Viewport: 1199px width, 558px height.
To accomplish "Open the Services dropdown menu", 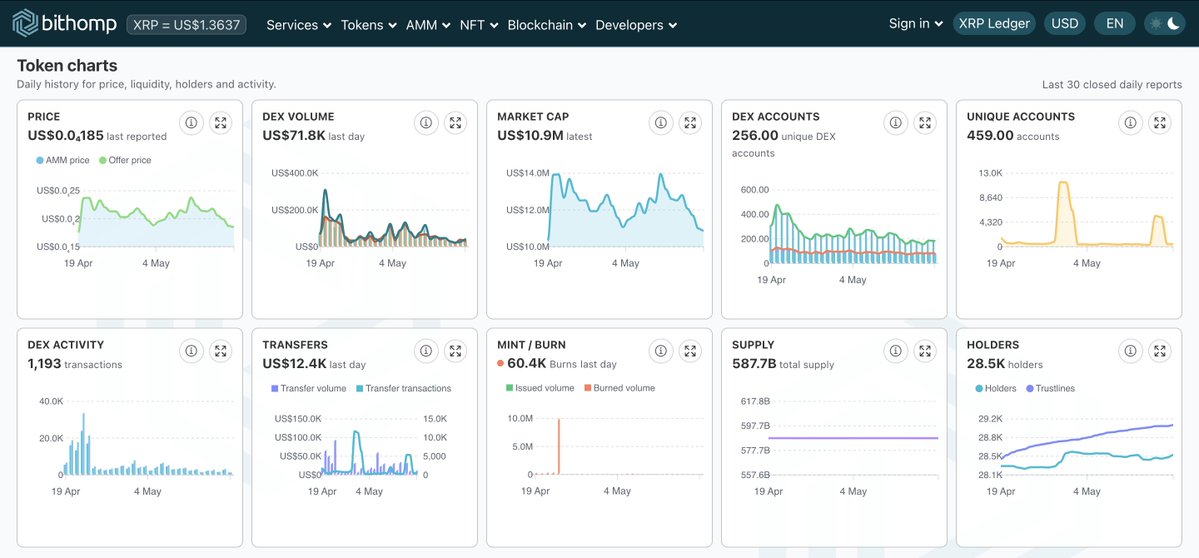I will click(299, 24).
